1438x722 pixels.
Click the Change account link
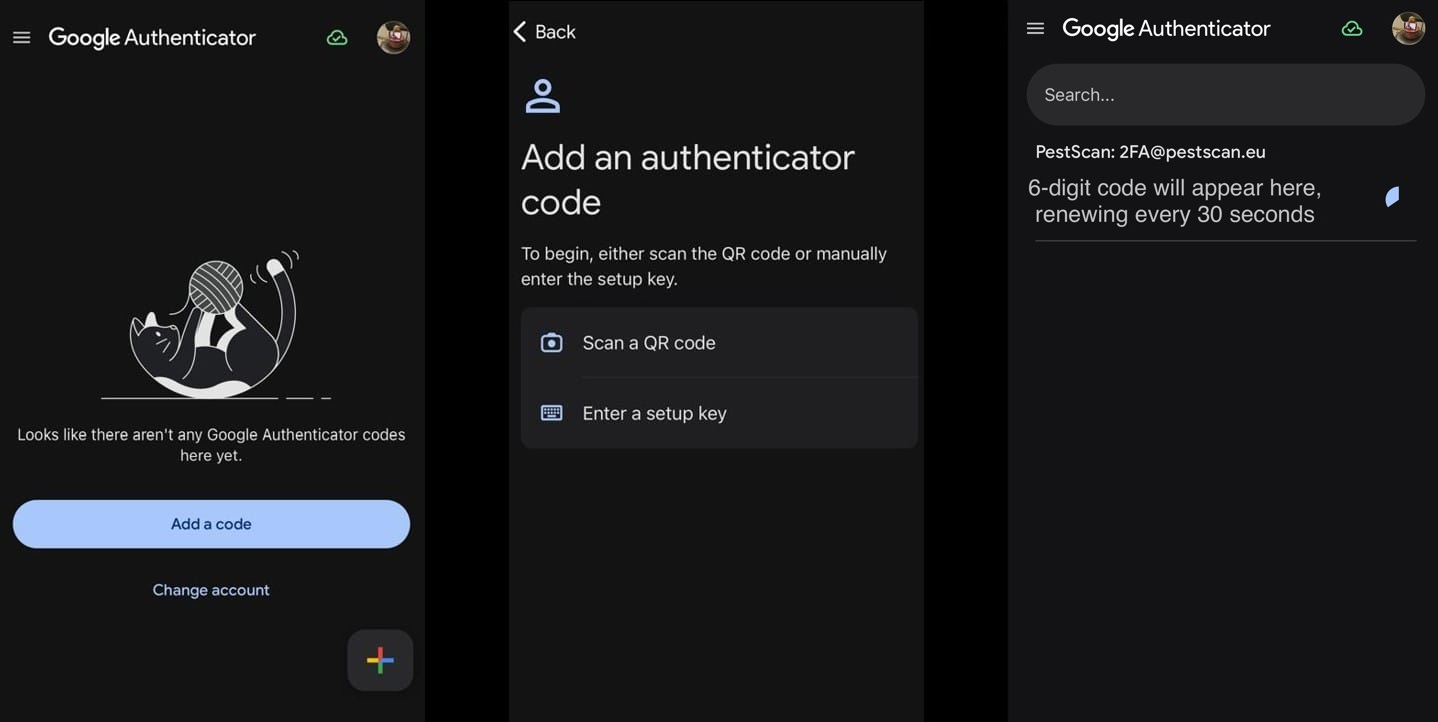(x=211, y=590)
